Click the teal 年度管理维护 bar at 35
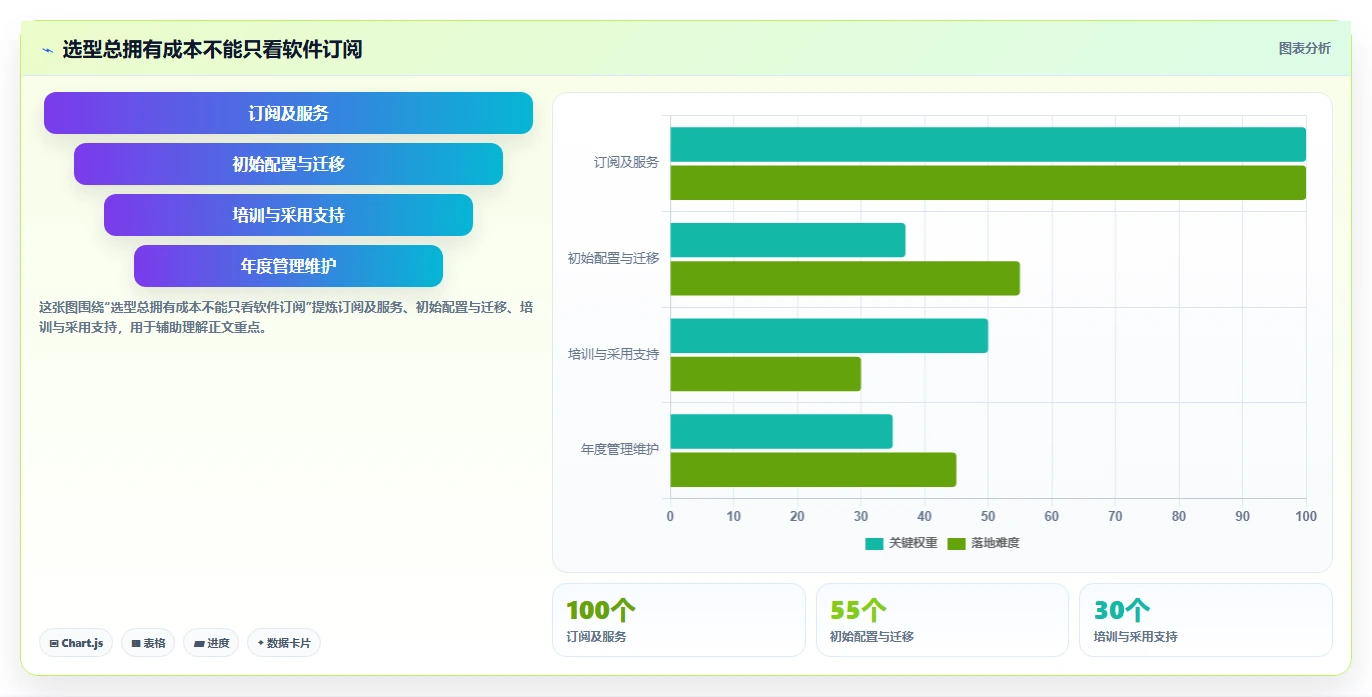This screenshot has height=697, width=1372. coord(781,431)
